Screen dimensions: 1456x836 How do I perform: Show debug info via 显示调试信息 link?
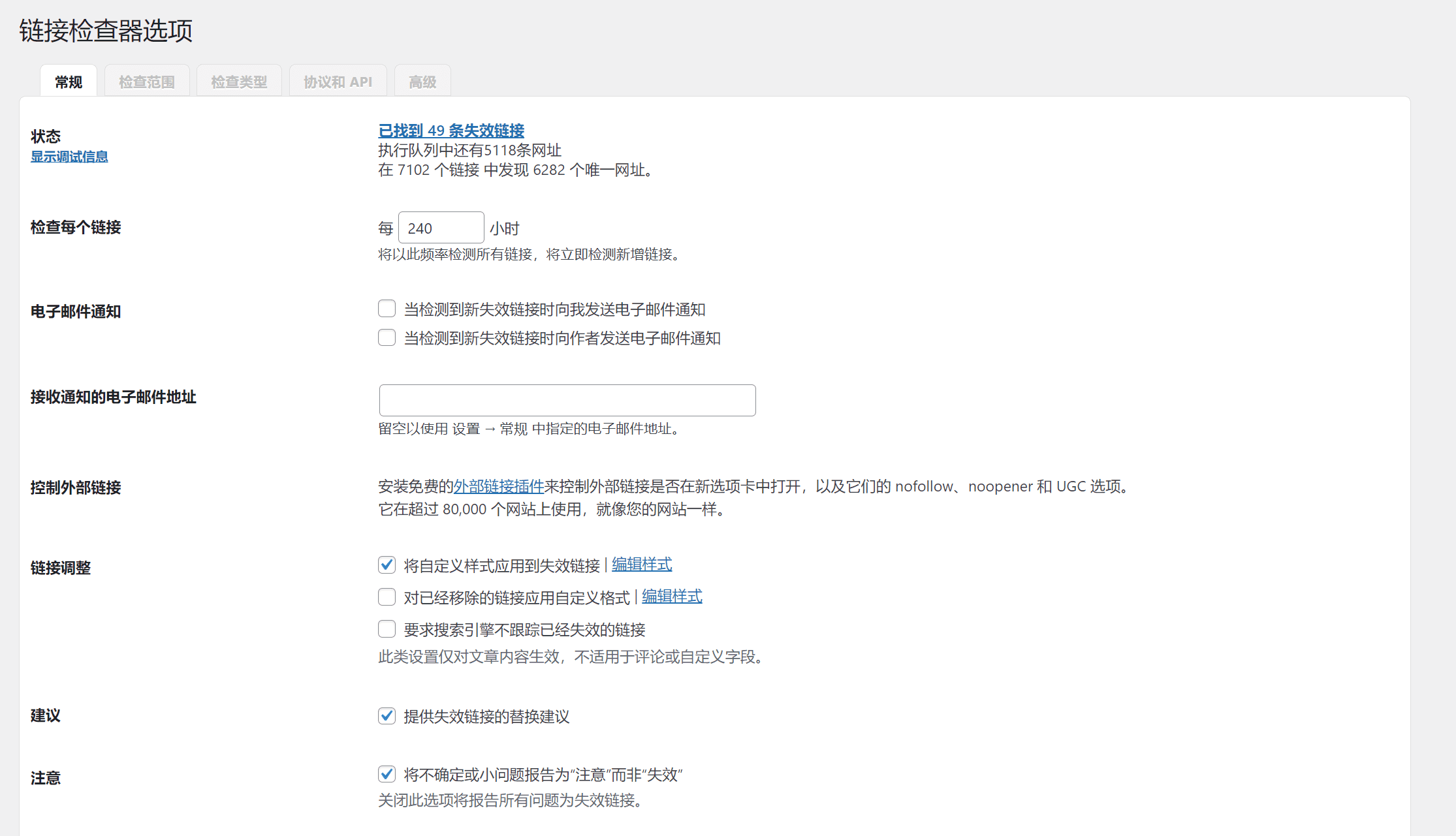[x=69, y=156]
